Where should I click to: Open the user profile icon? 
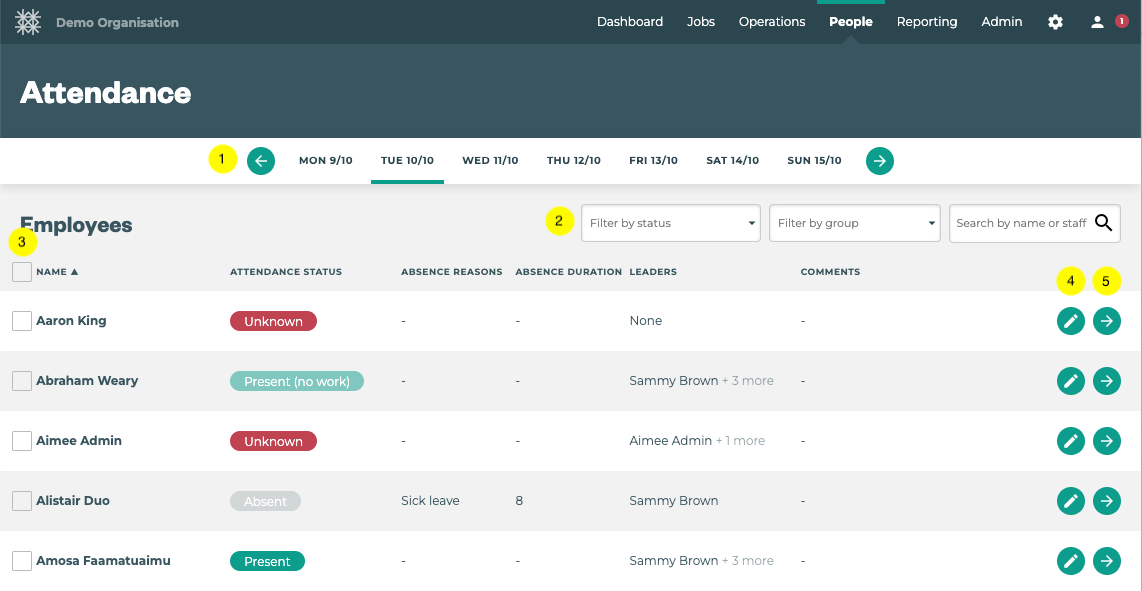pyautogui.click(x=1097, y=22)
